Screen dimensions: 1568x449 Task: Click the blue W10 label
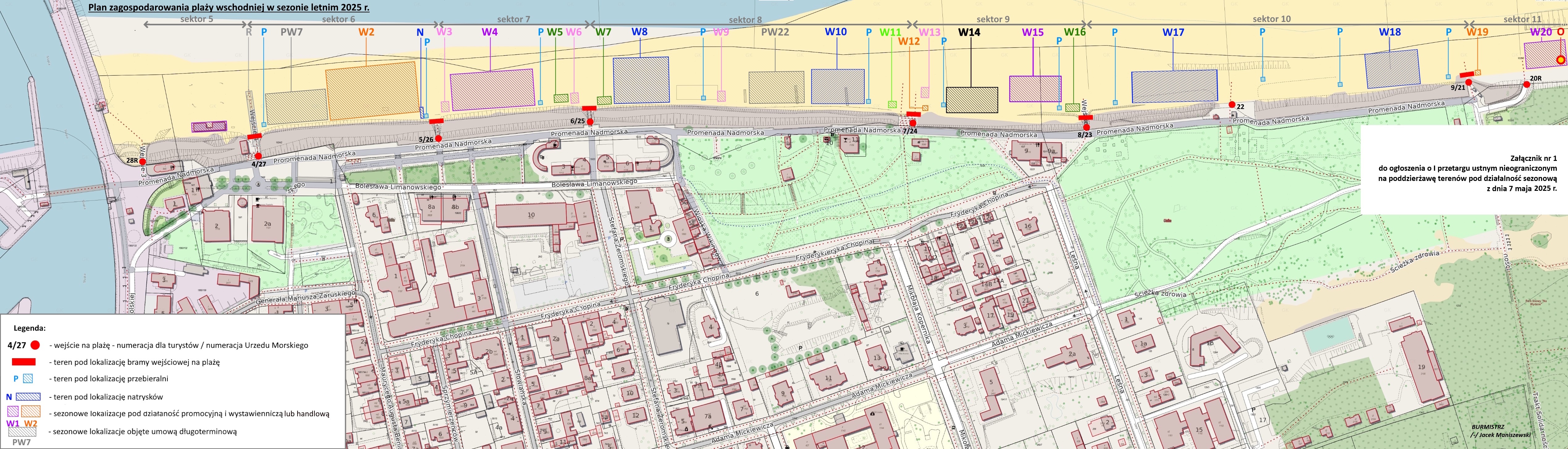tap(836, 31)
